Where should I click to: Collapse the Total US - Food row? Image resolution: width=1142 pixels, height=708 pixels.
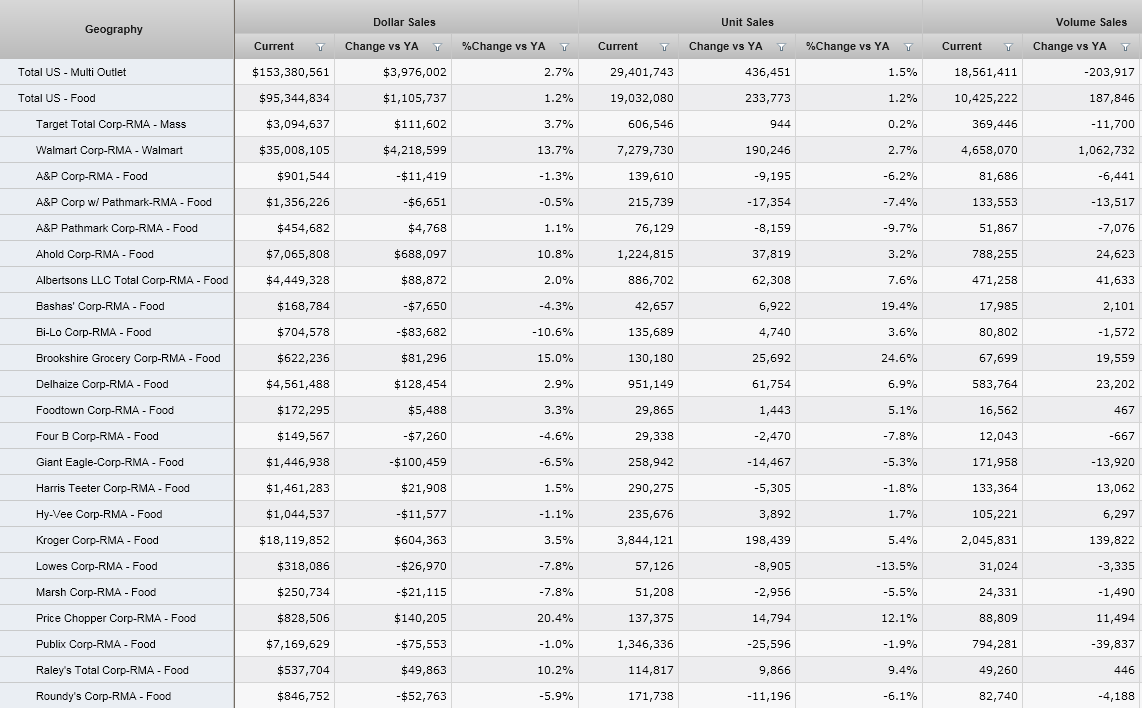[x=57, y=98]
